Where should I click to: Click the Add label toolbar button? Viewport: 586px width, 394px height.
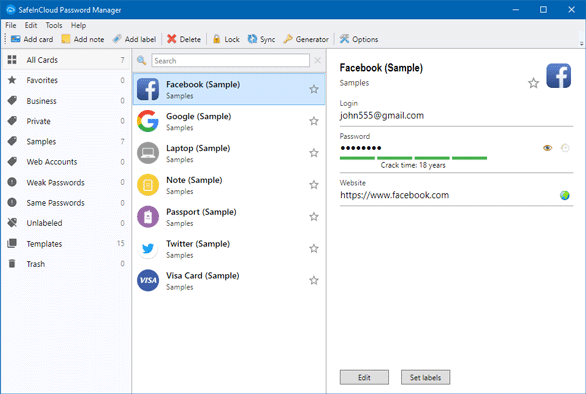[x=135, y=39]
